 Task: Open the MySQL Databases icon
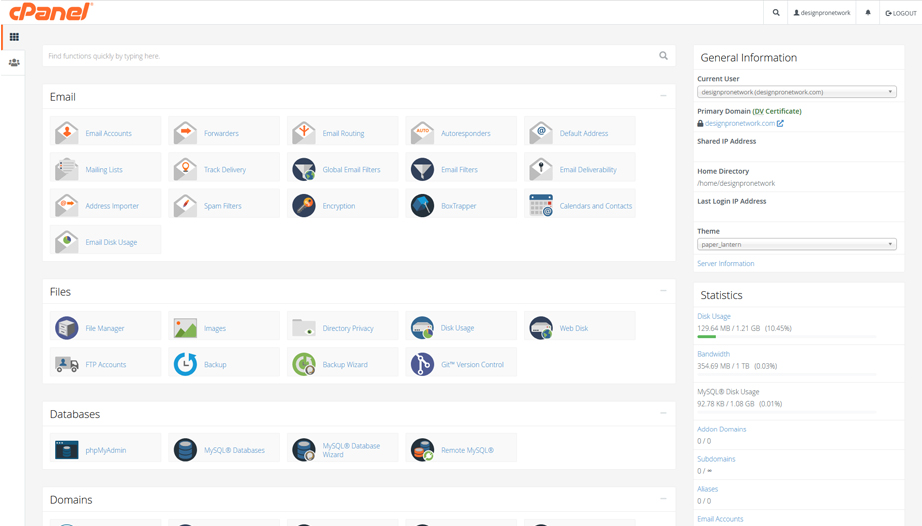click(185, 450)
